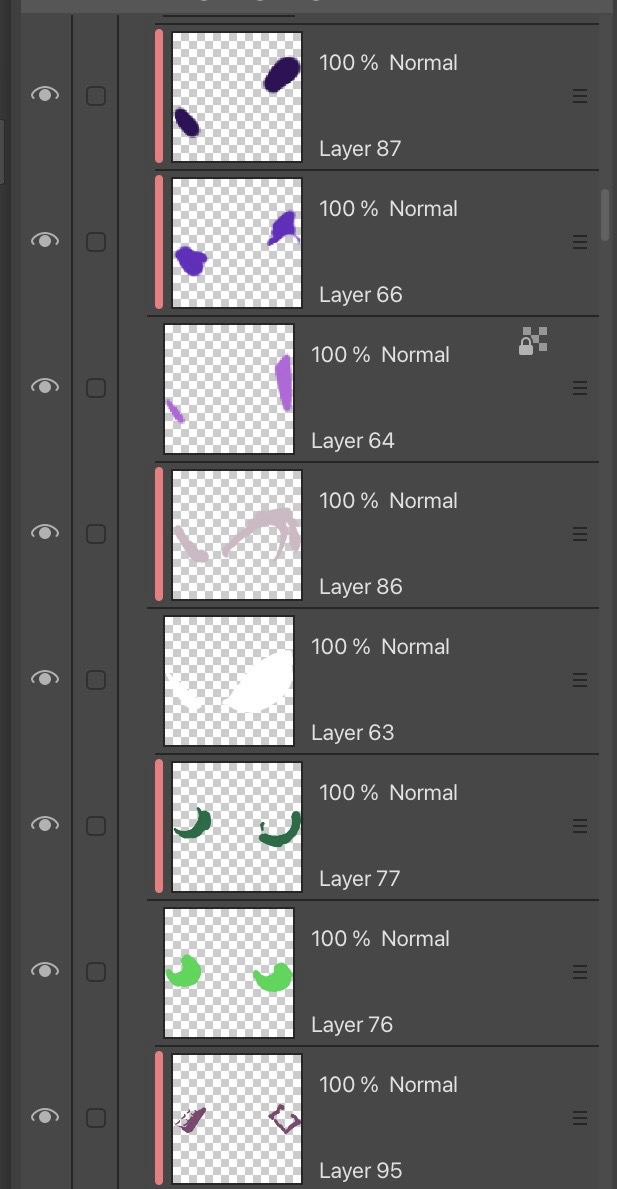Image resolution: width=617 pixels, height=1189 pixels.
Task: Hide Layer 87 with its eye icon
Action: pyautogui.click(x=45, y=95)
